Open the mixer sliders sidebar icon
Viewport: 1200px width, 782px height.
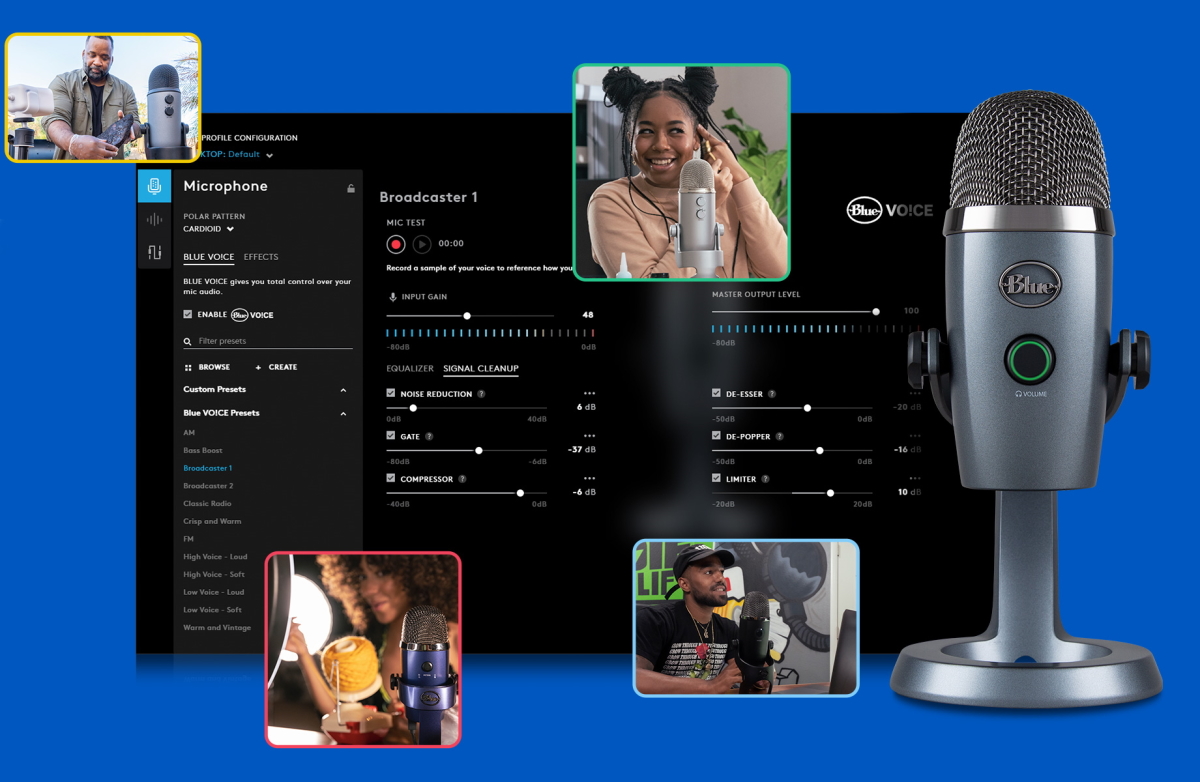coord(154,252)
